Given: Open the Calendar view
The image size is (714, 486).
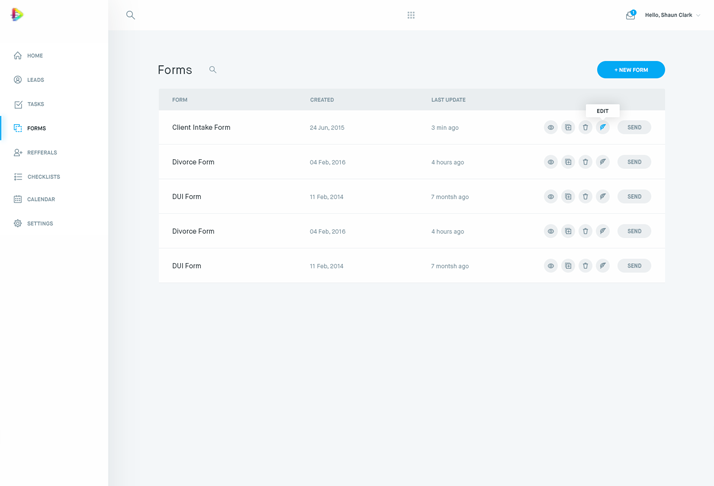Looking at the screenshot, I should 40,200.
